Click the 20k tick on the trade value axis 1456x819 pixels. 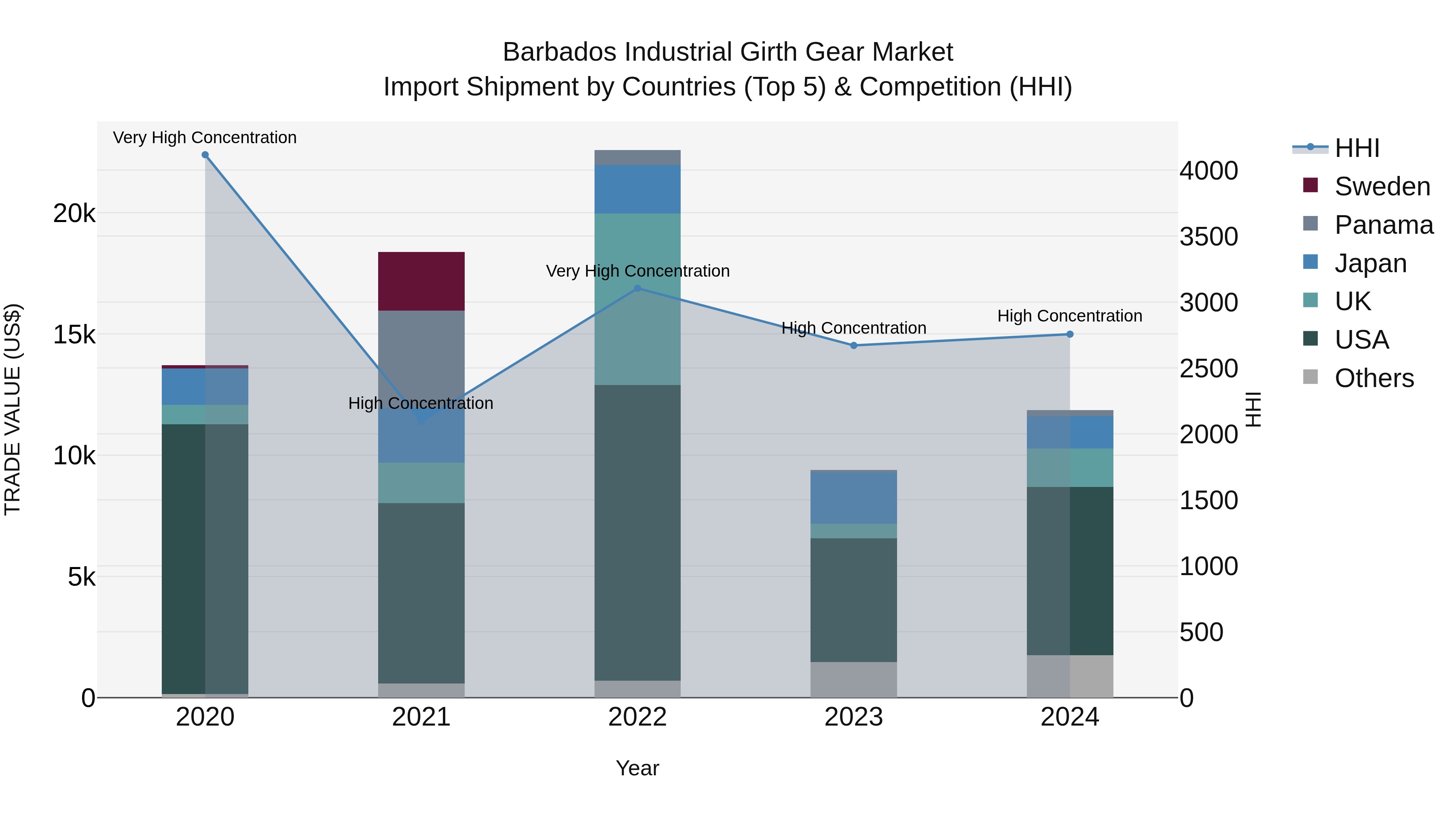coord(74,214)
